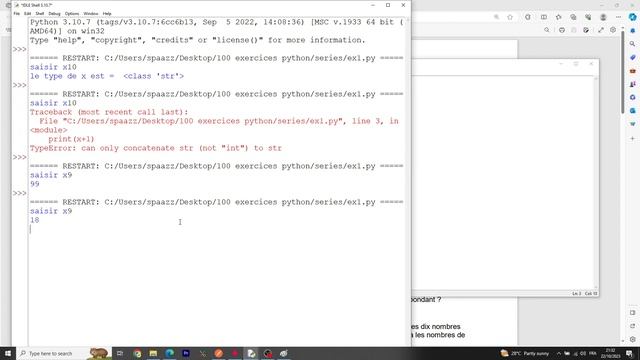Click the tools briefcase icon in Edge sidebar
Screen dimensions: 640x360
633,71
